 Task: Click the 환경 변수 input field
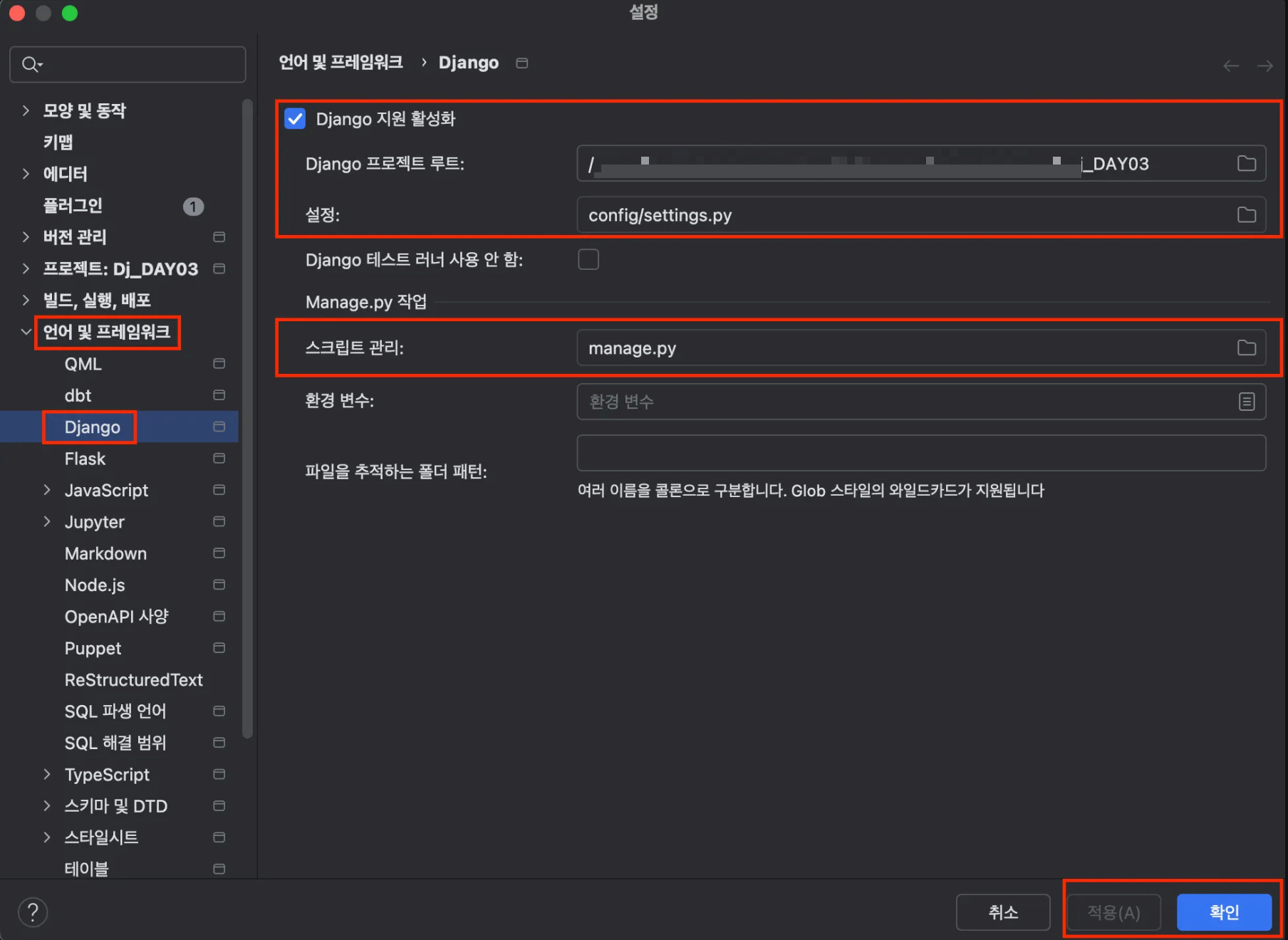coord(921,402)
